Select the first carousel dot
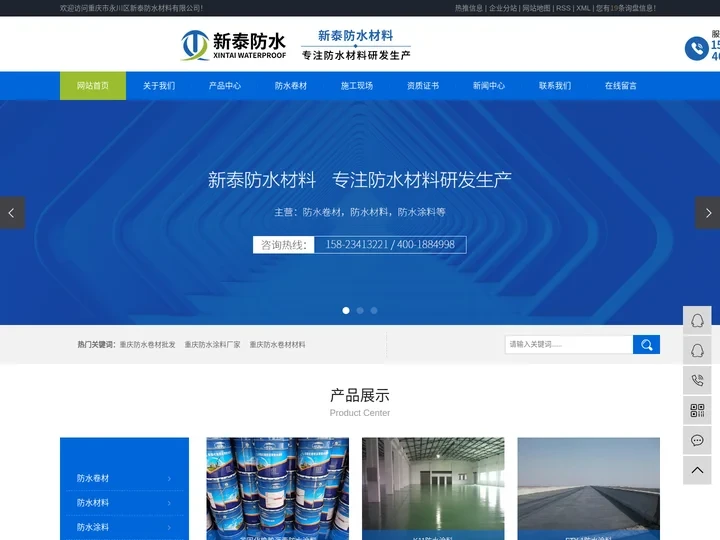The width and height of the screenshot is (720, 540). click(x=346, y=310)
